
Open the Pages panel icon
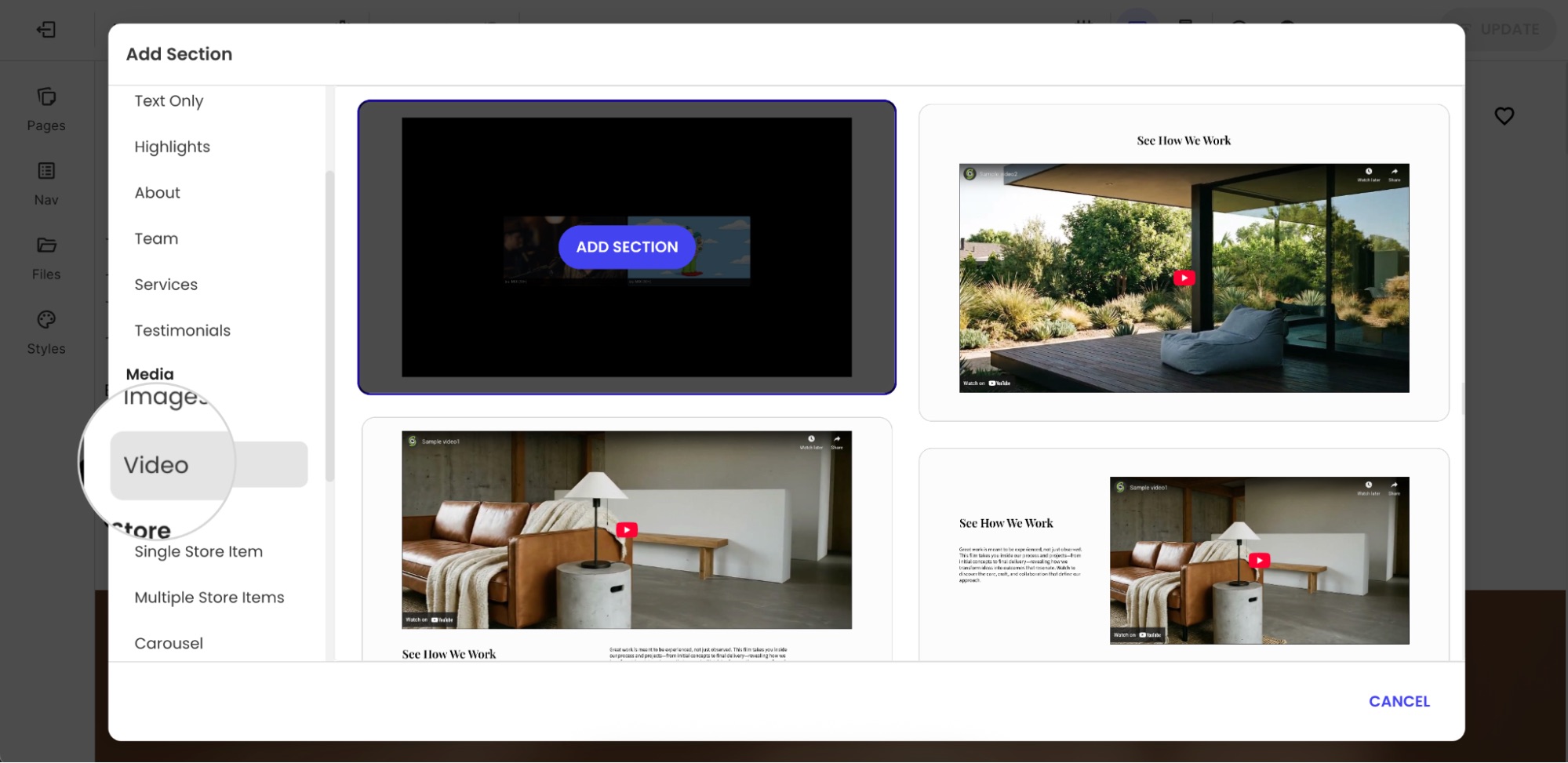point(46,96)
